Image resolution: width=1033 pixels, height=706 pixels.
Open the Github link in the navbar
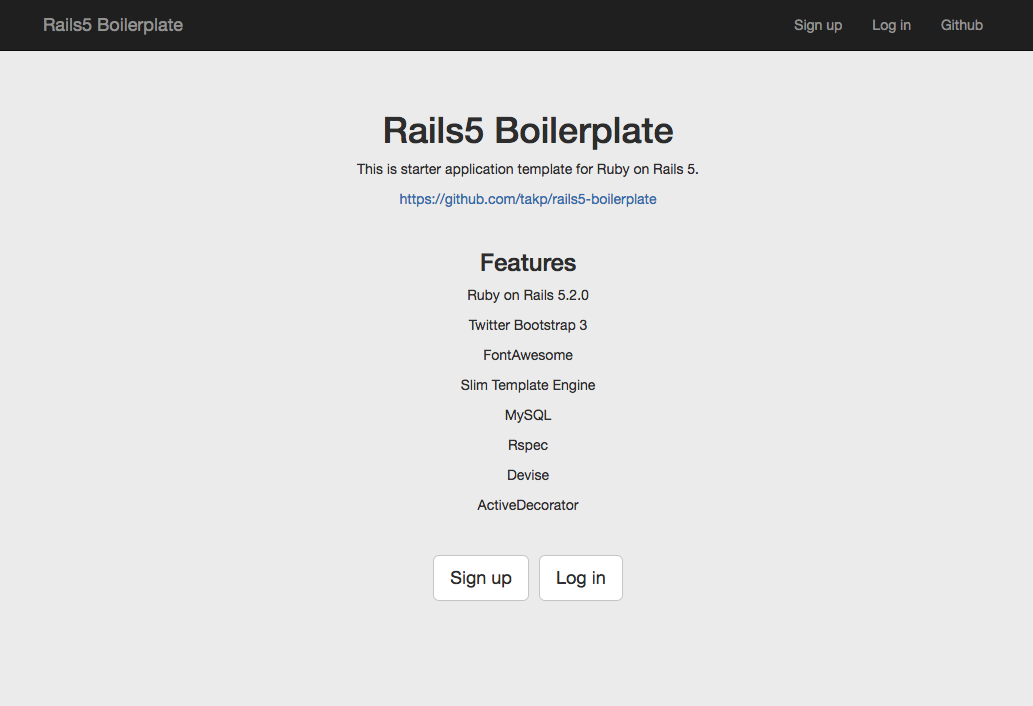(961, 25)
